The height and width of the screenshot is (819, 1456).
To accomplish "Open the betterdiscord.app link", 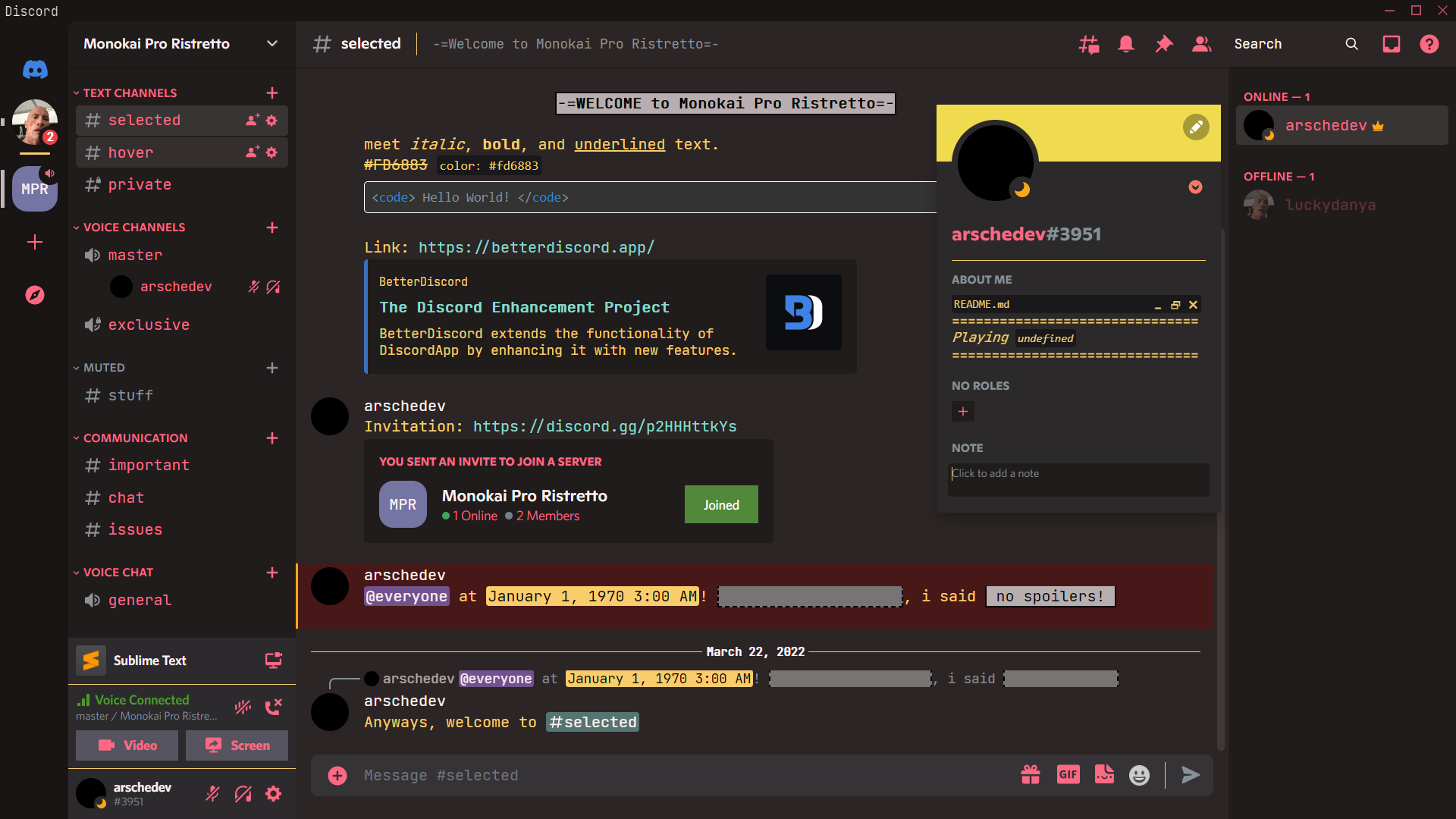I will click(x=536, y=247).
